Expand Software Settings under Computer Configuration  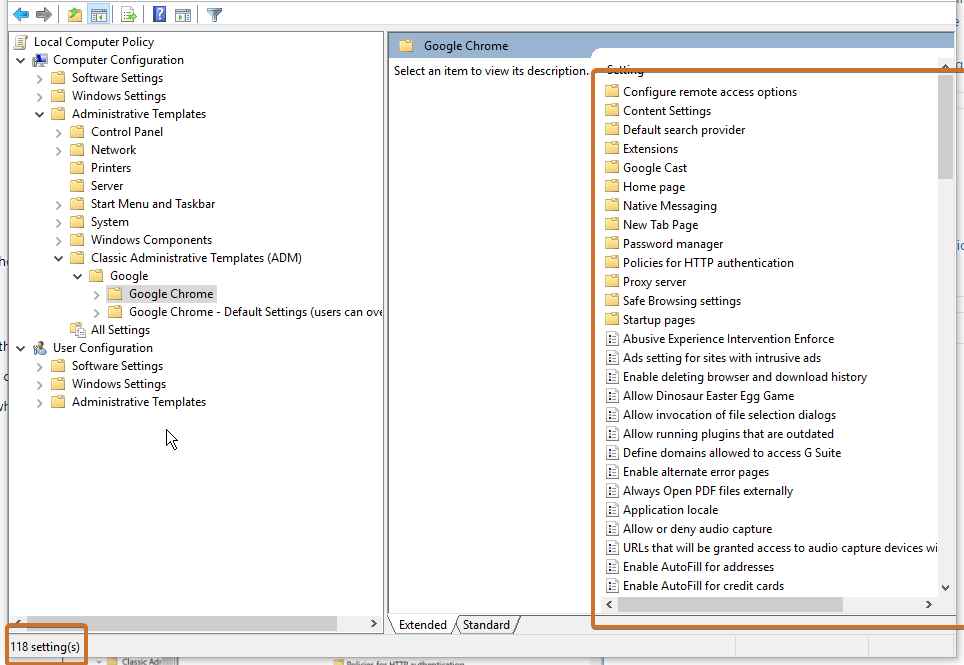39,78
